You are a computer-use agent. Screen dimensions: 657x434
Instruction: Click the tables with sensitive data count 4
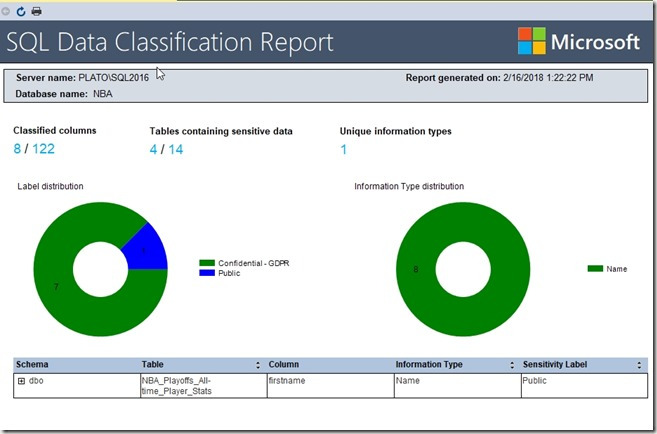(154, 150)
